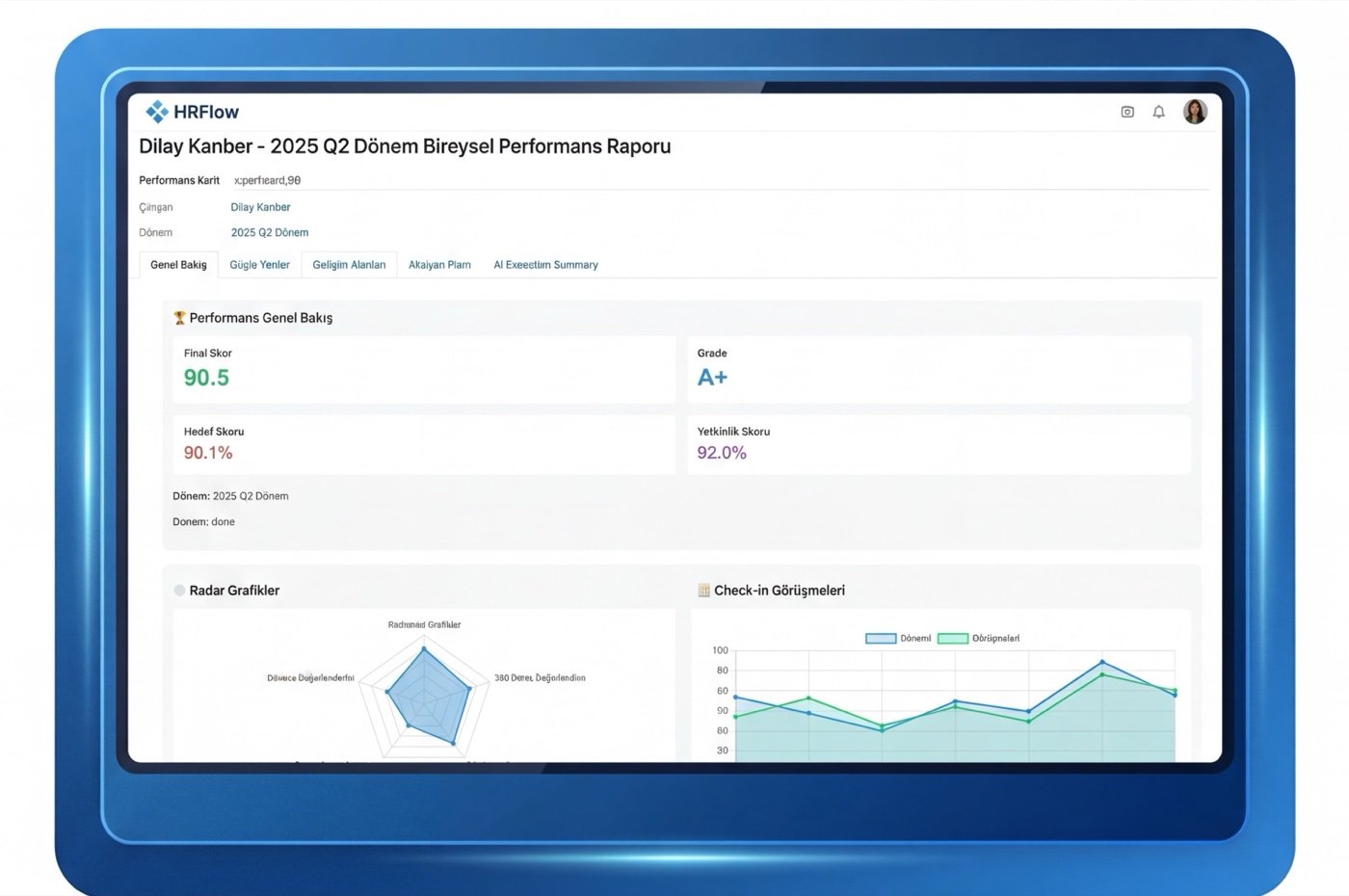Click the Radar Grafikler section heading

click(x=234, y=591)
